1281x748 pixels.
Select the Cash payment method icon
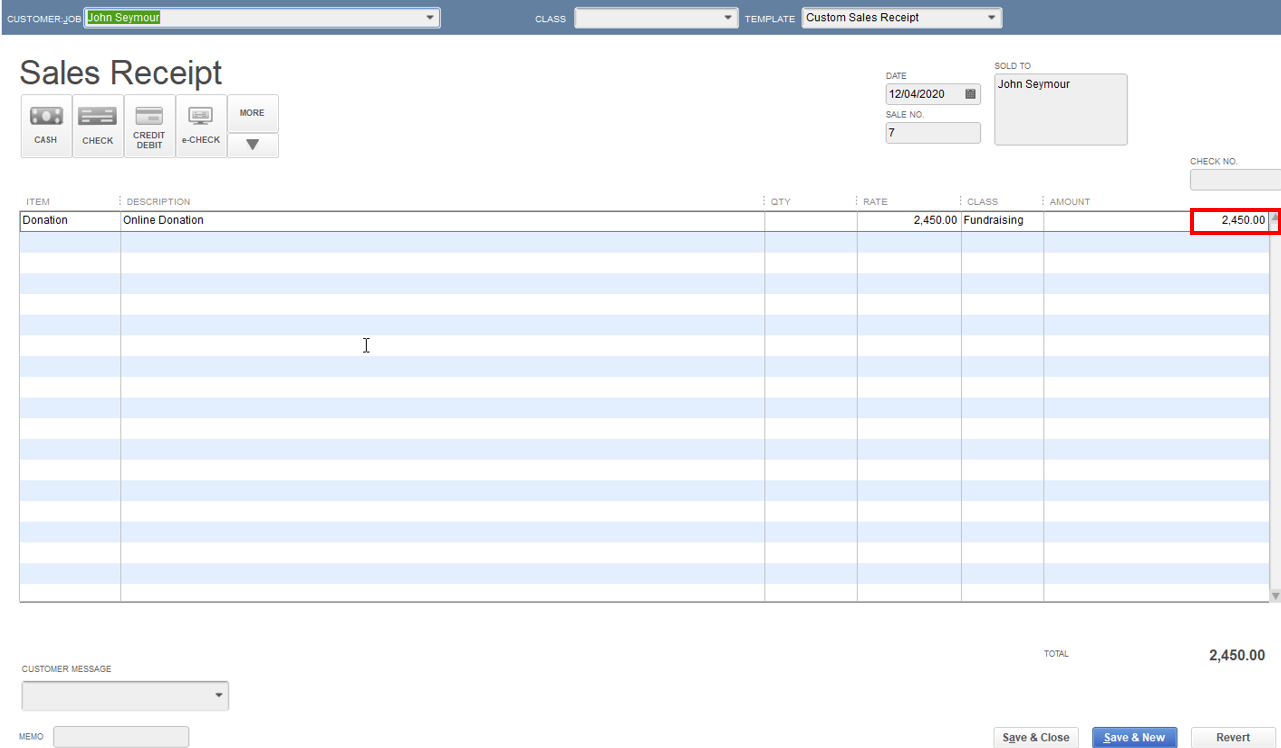tap(46, 126)
